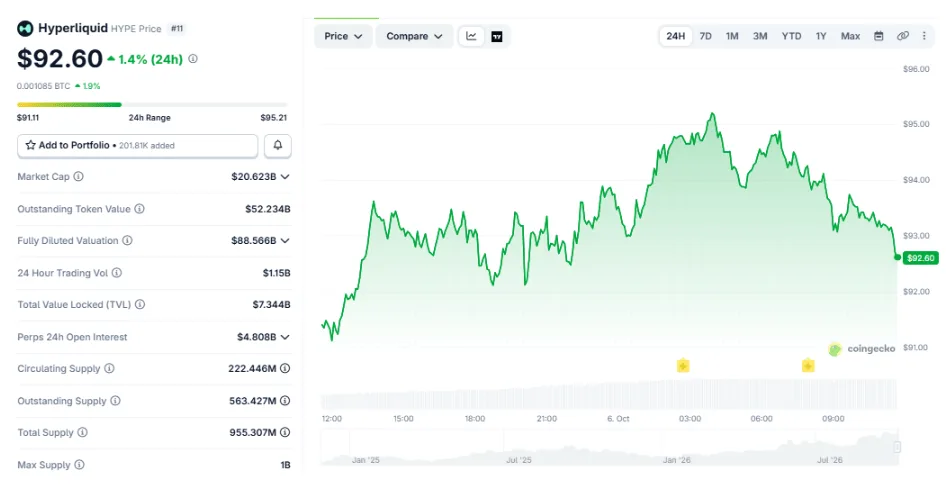Click the Total Value Locked info icon

(140, 304)
